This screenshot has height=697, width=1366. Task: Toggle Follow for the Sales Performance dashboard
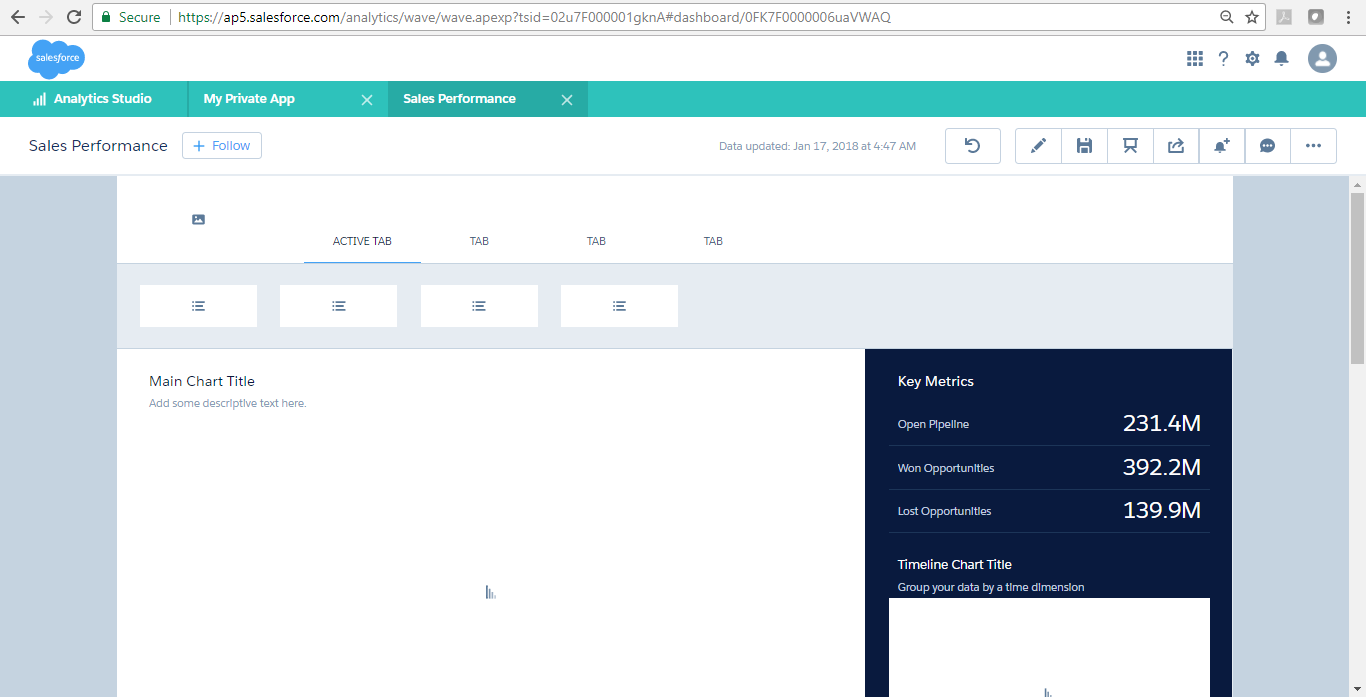pyautogui.click(x=221, y=145)
